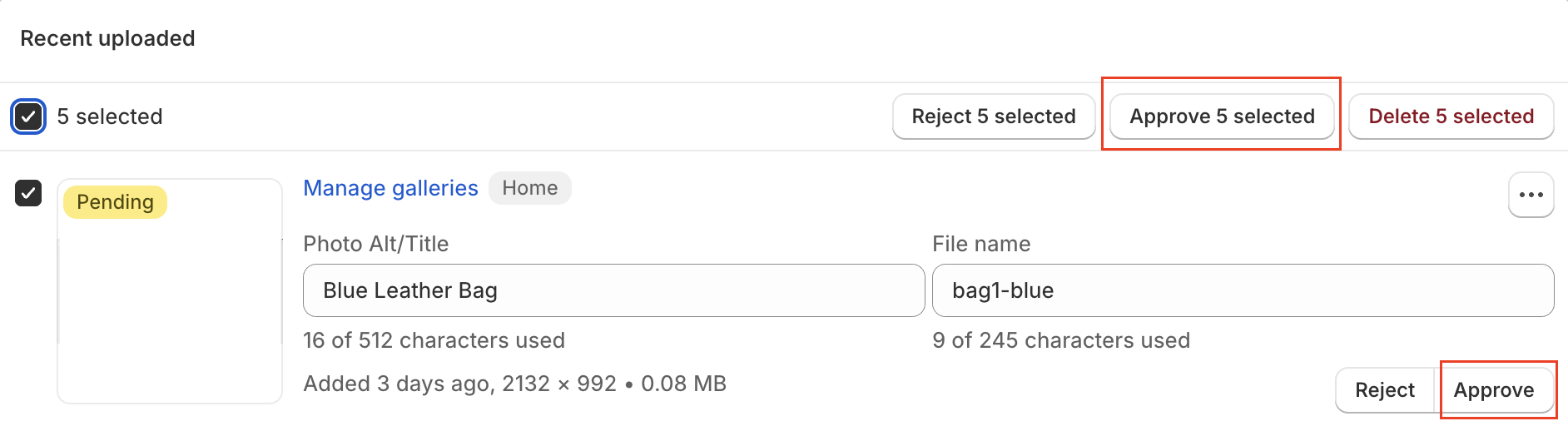
Task: Open the pending photo thumbnail
Action: coord(170,308)
